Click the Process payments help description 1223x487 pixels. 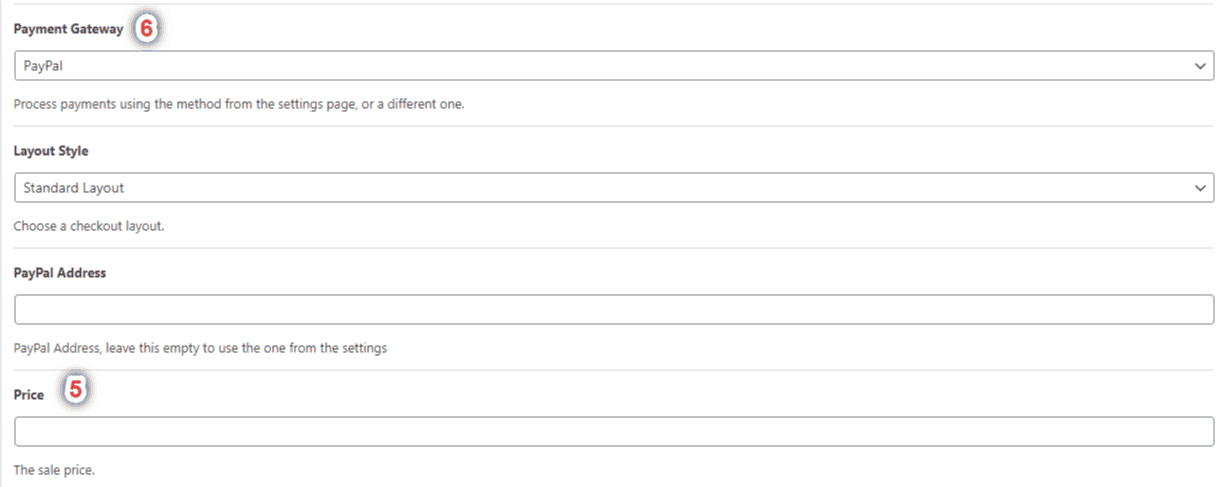238,105
